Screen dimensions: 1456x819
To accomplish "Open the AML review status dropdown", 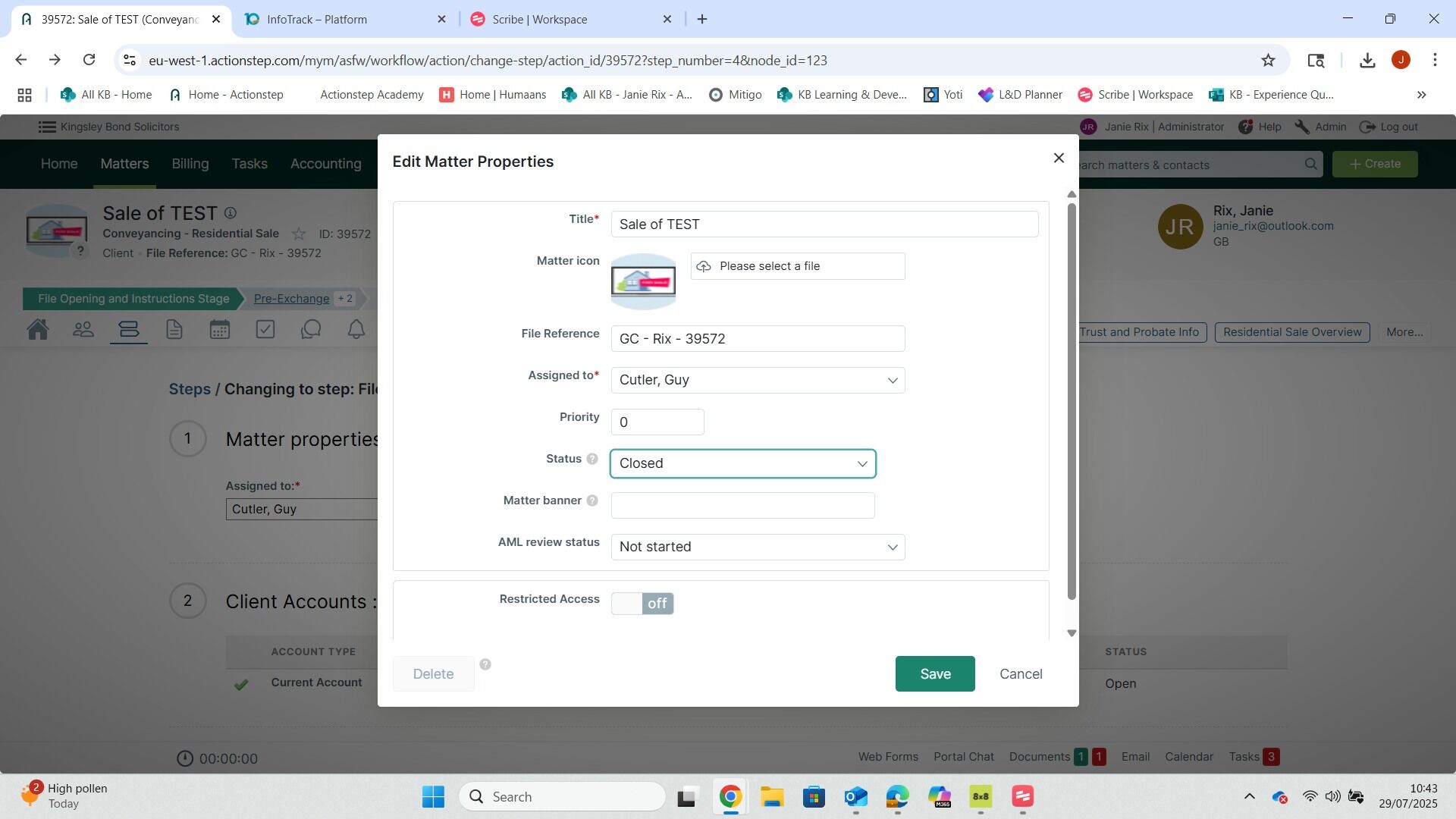I will (758, 547).
